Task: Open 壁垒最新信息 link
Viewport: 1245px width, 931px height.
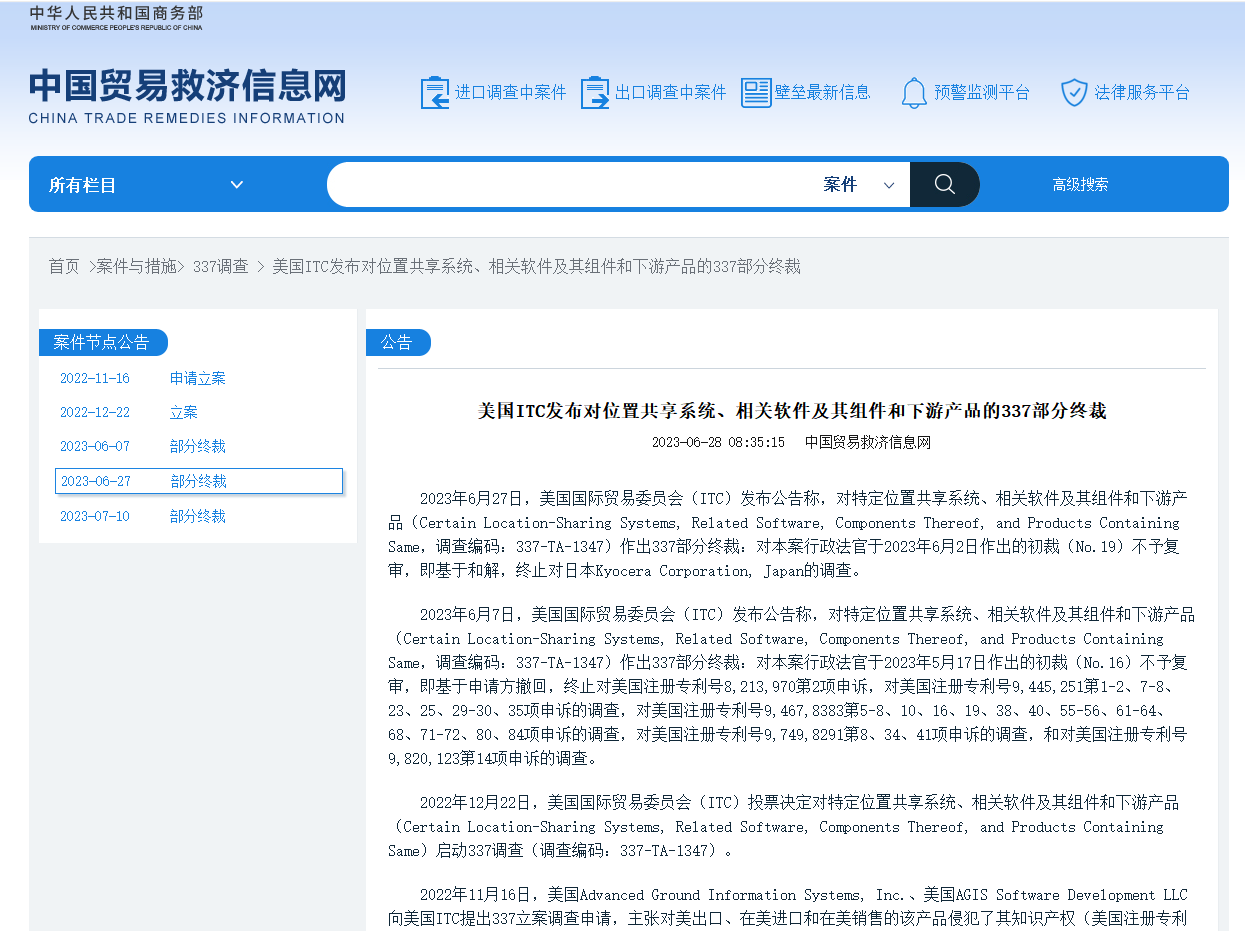Action: (823, 92)
